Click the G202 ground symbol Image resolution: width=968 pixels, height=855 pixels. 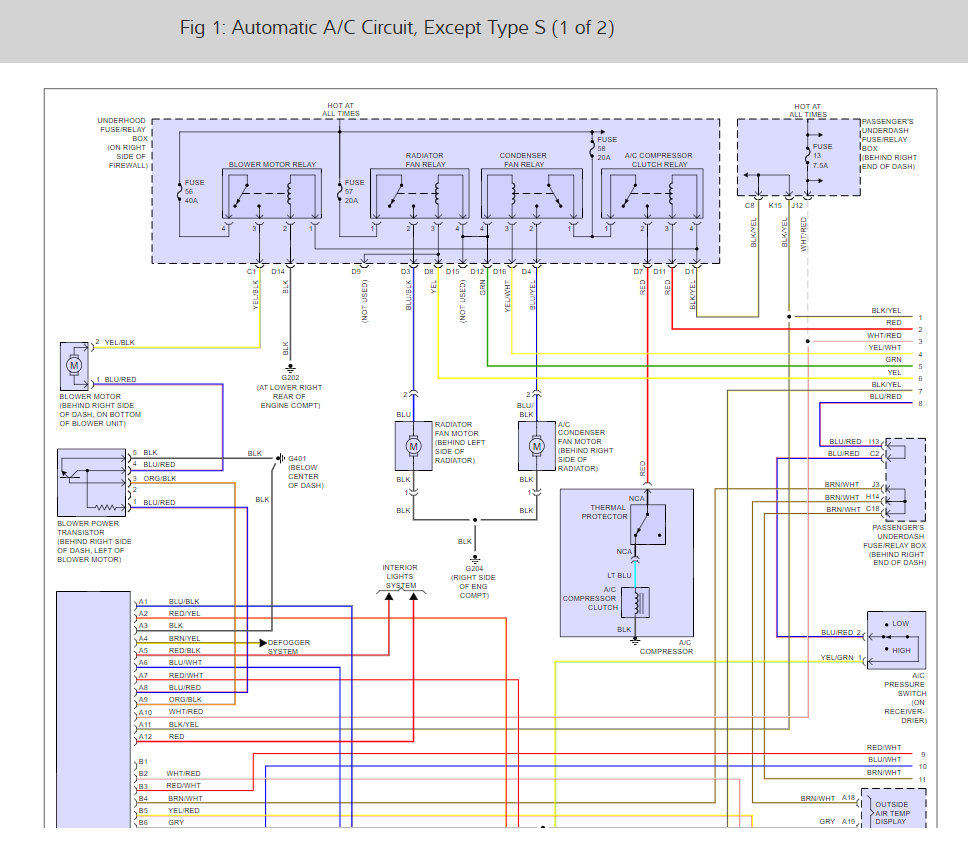[290, 368]
